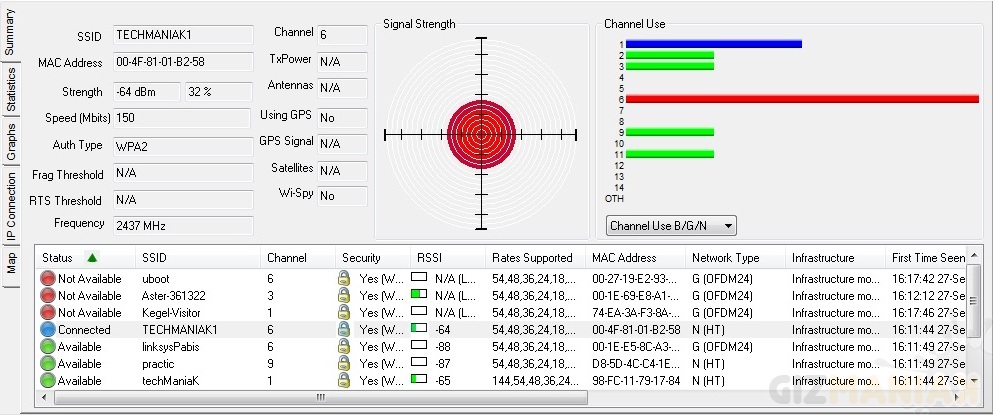993x415 pixels.
Task: Click the horizontal scrollbar under the network list
Action: [x=320, y=397]
